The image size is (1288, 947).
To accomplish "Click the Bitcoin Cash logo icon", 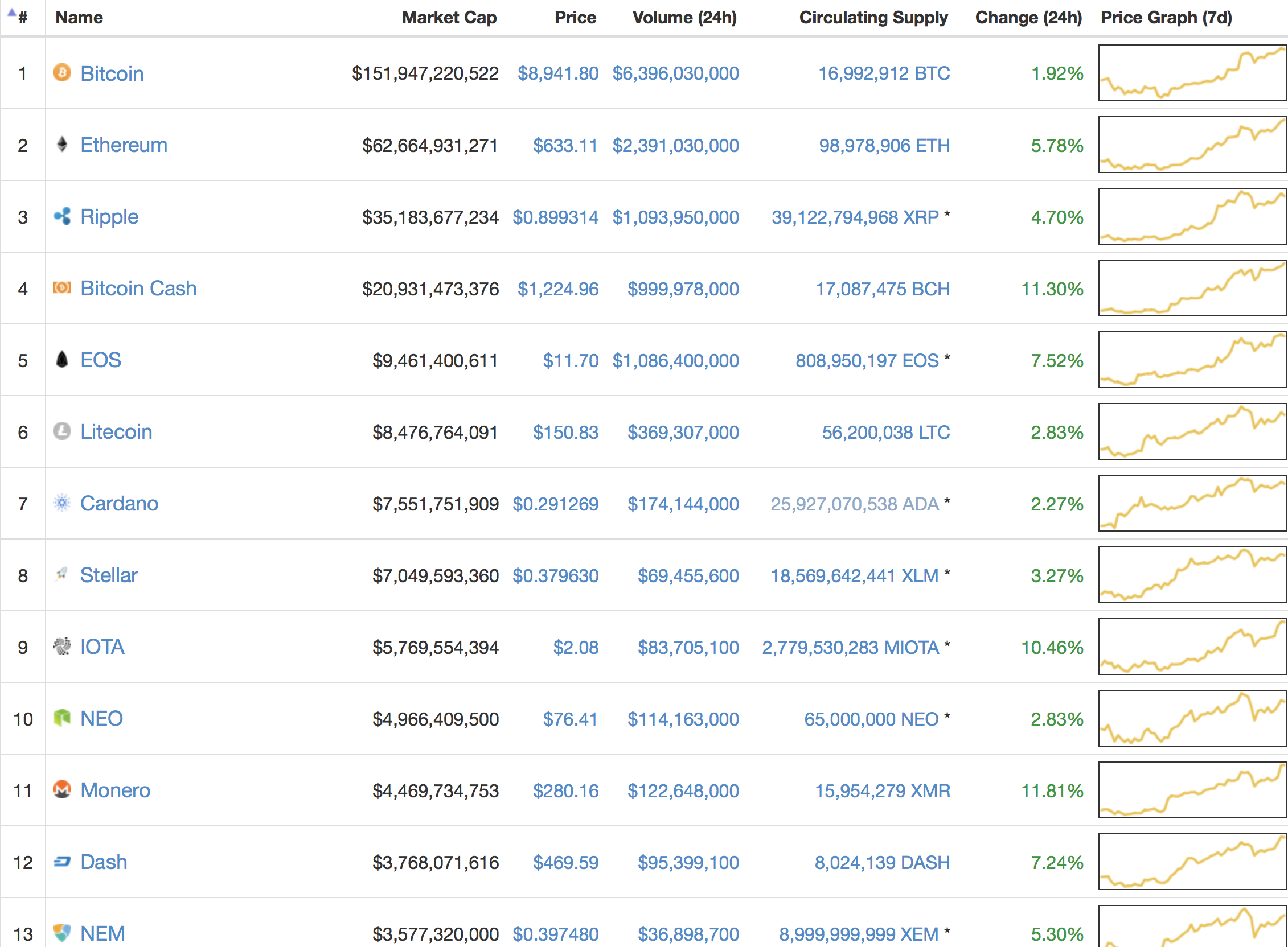I will coord(62,288).
